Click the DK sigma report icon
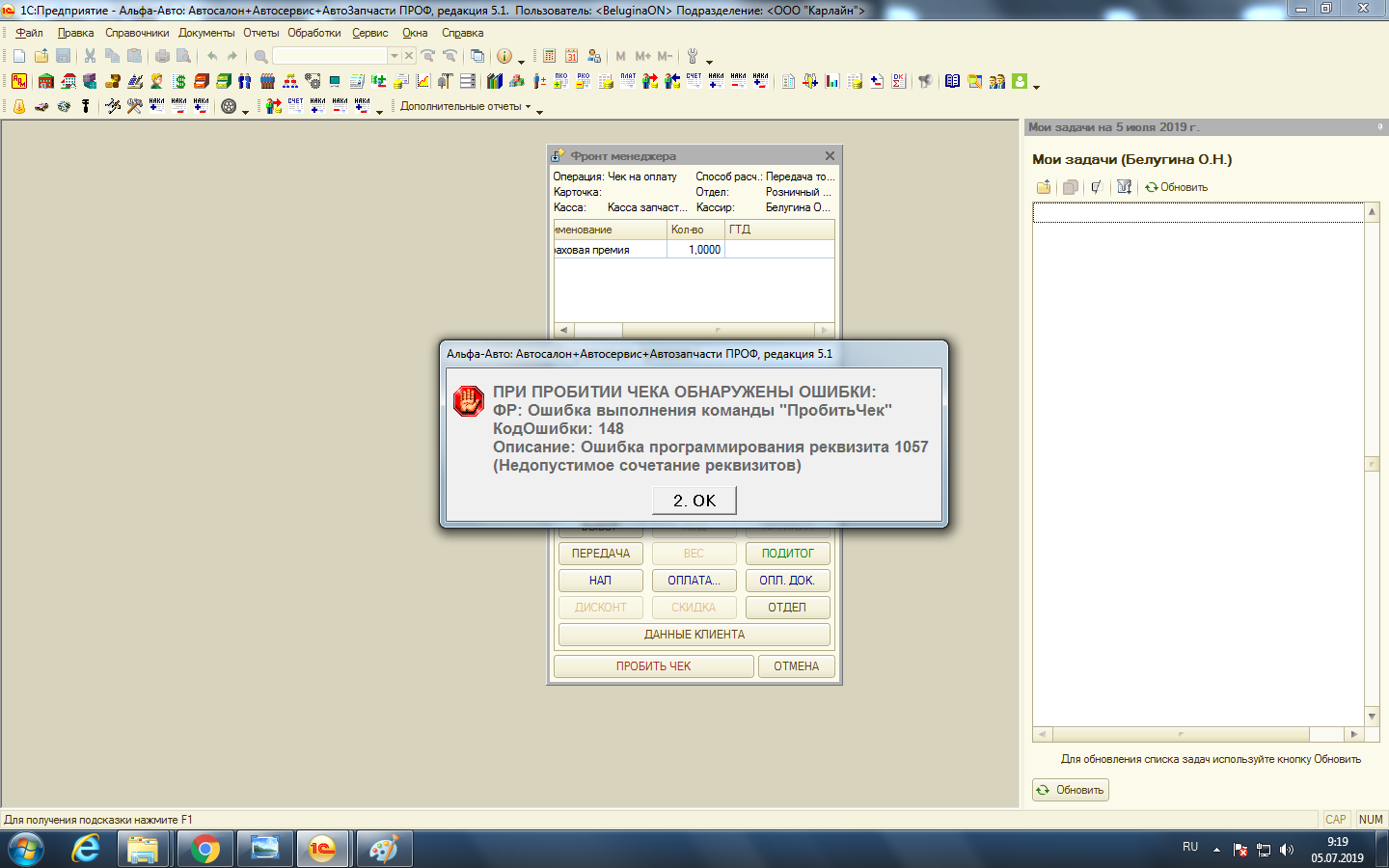 coord(899,81)
